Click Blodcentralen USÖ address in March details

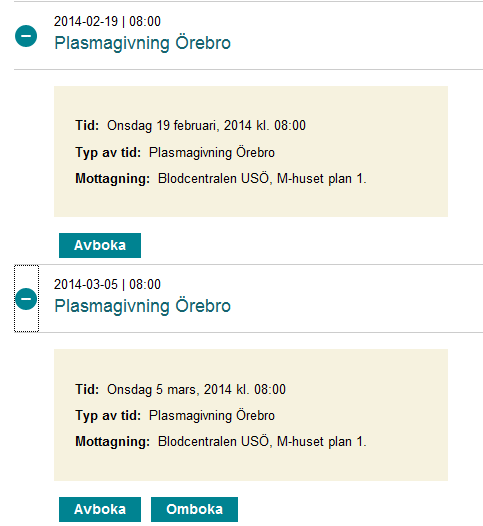pyautogui.click(x=262, y=441)
